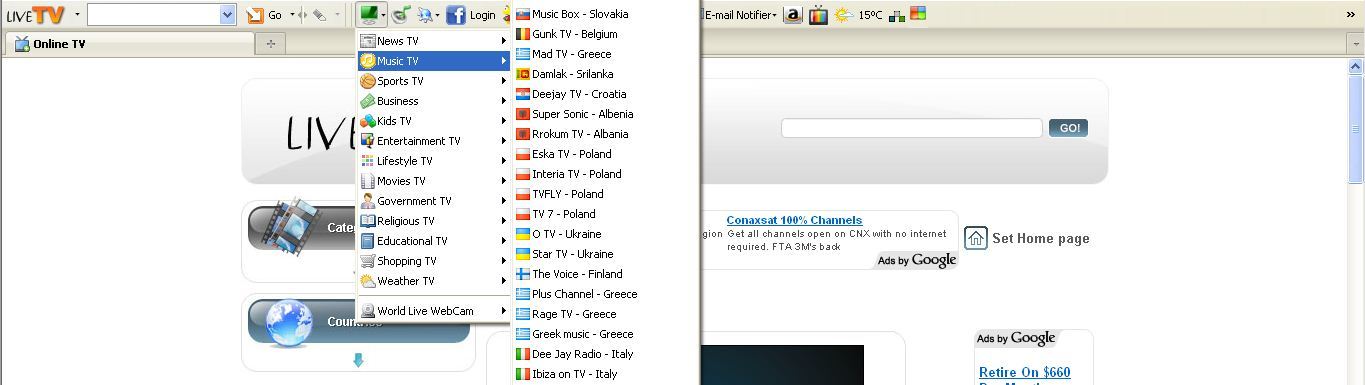Click the highlighter pencil toolbar icon
Image resolution: width=1365 pixels, height=385 pixels.
click(x=319, y=15)
